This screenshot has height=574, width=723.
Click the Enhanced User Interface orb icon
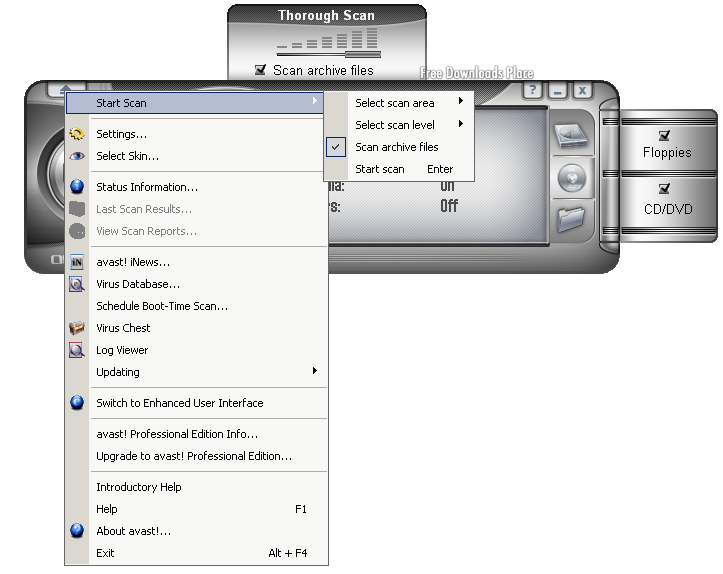coord(77,402)
